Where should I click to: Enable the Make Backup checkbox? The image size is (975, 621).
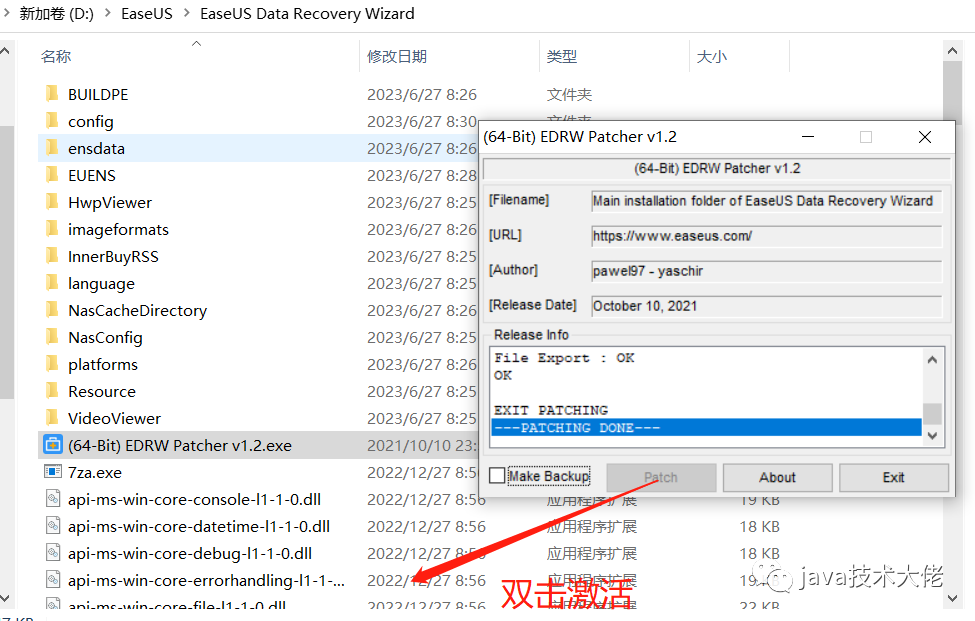coord(497,476)
